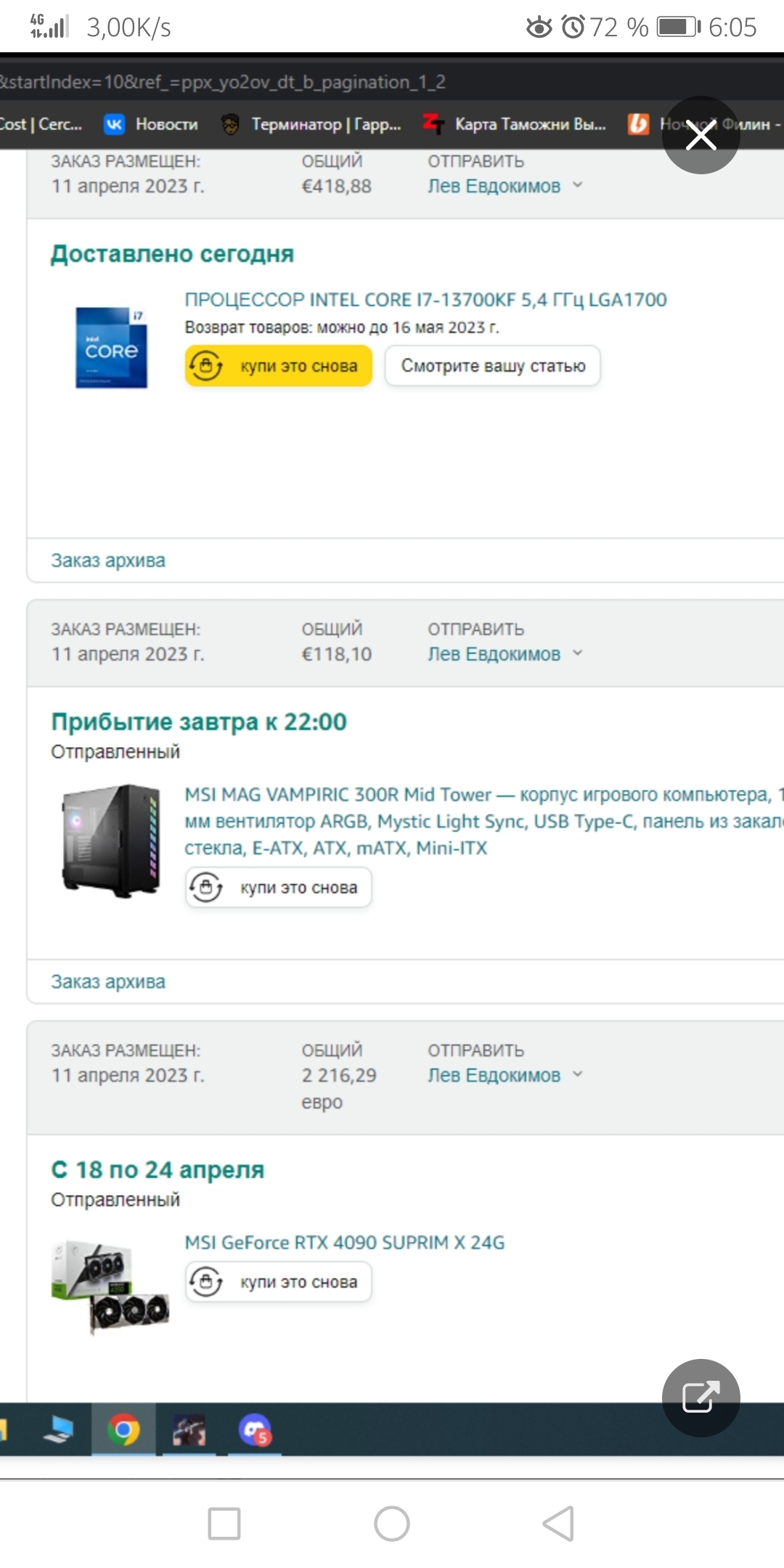
Task: Click the return window text до 16 мая 2023
Action: tap(342, 327)
